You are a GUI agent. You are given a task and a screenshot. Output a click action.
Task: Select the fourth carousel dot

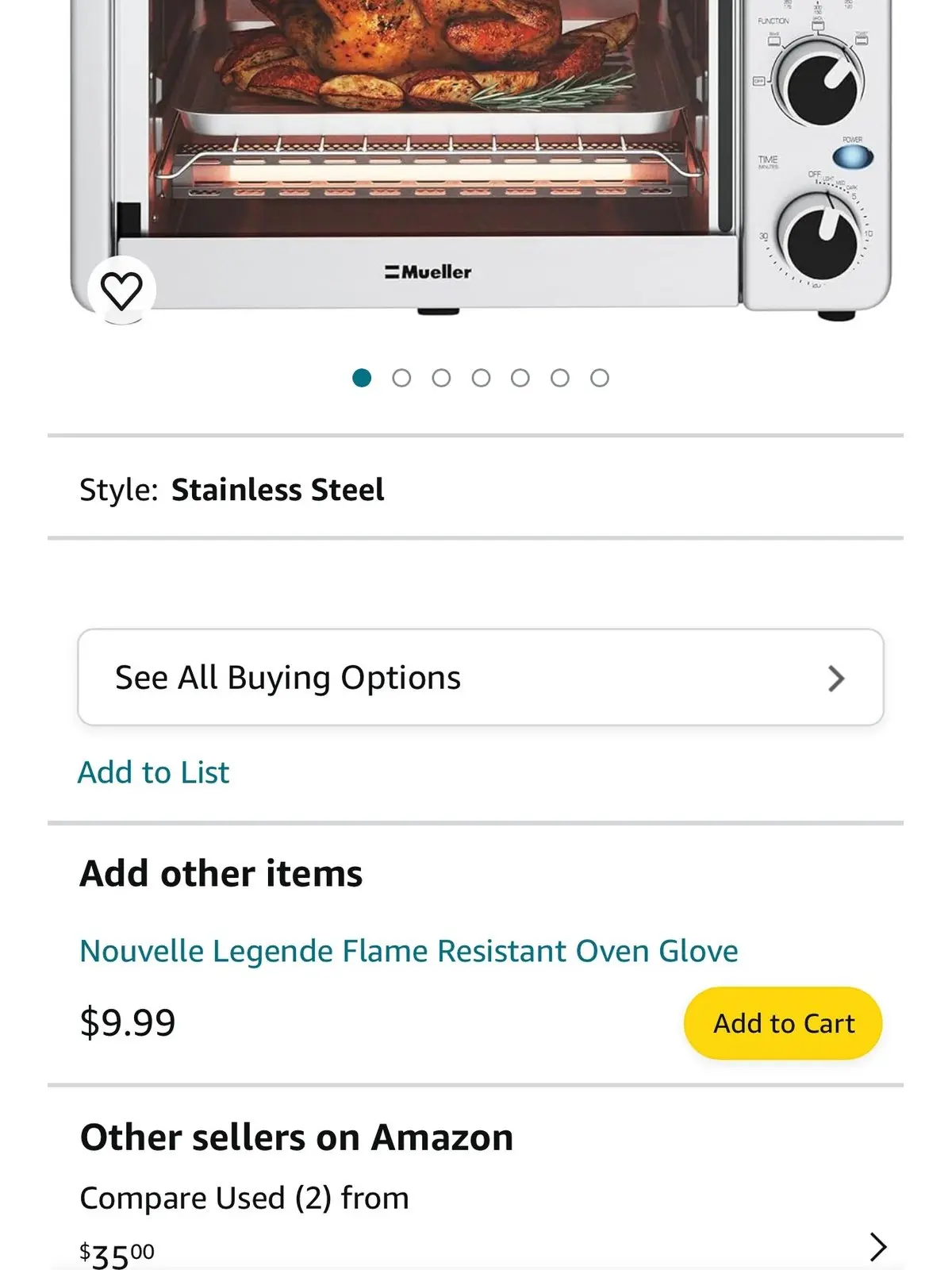tap(482, 379)
